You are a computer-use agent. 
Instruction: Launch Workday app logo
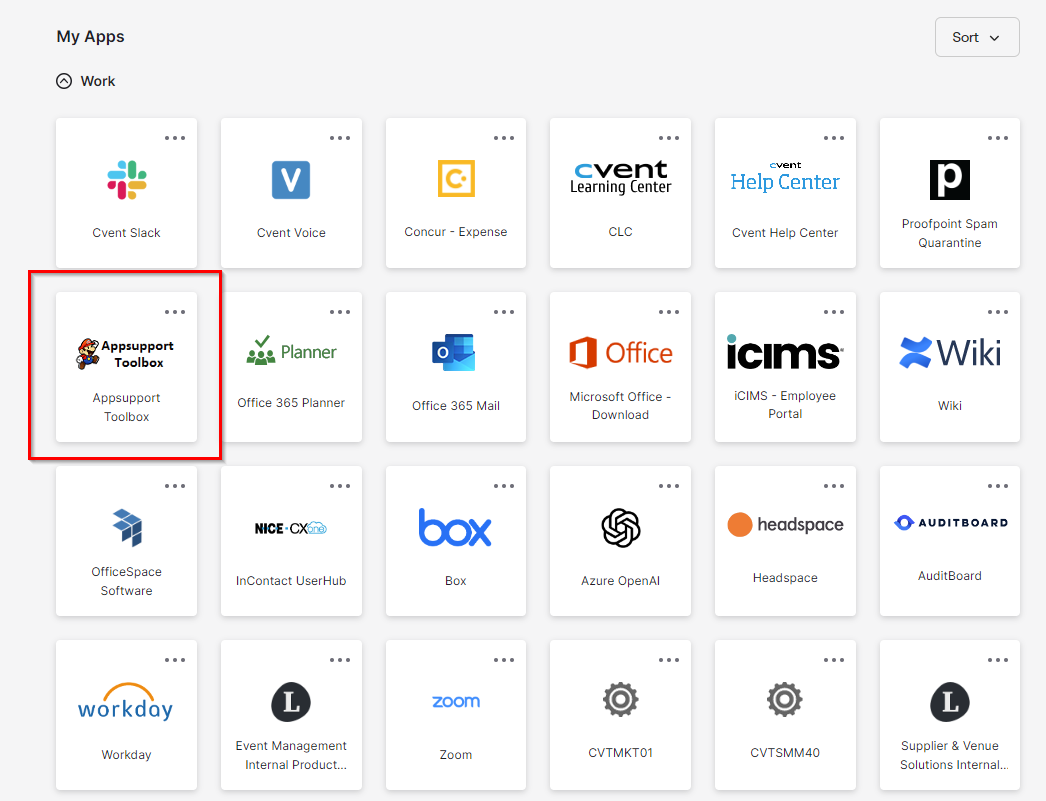click(125, 702)
